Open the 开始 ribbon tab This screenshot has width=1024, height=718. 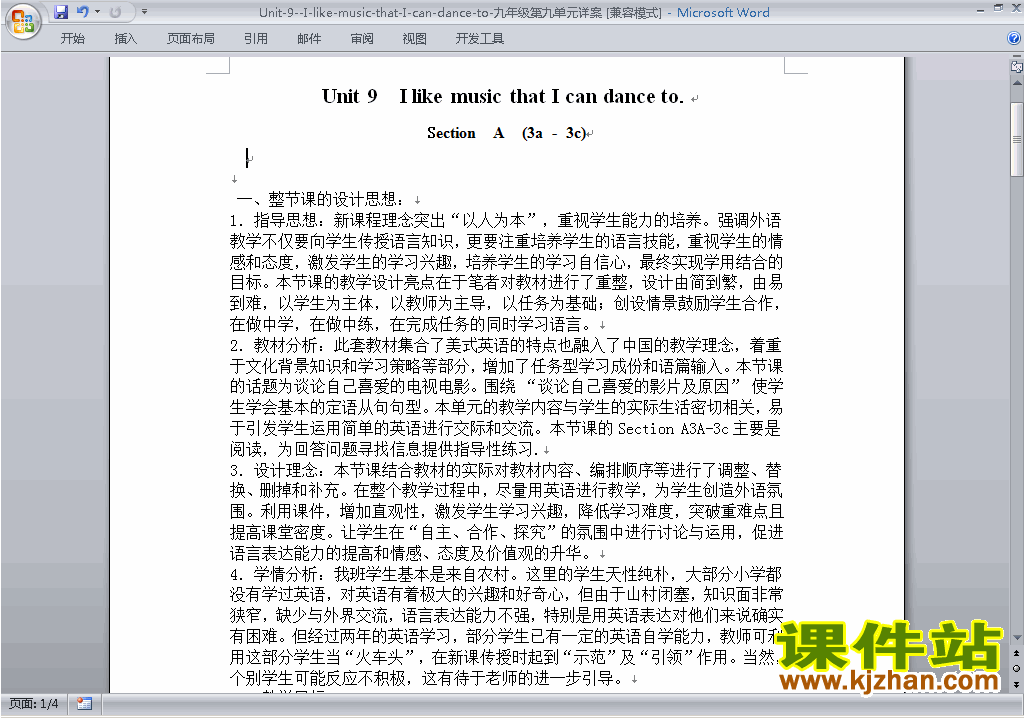click(x=72, y=39)
